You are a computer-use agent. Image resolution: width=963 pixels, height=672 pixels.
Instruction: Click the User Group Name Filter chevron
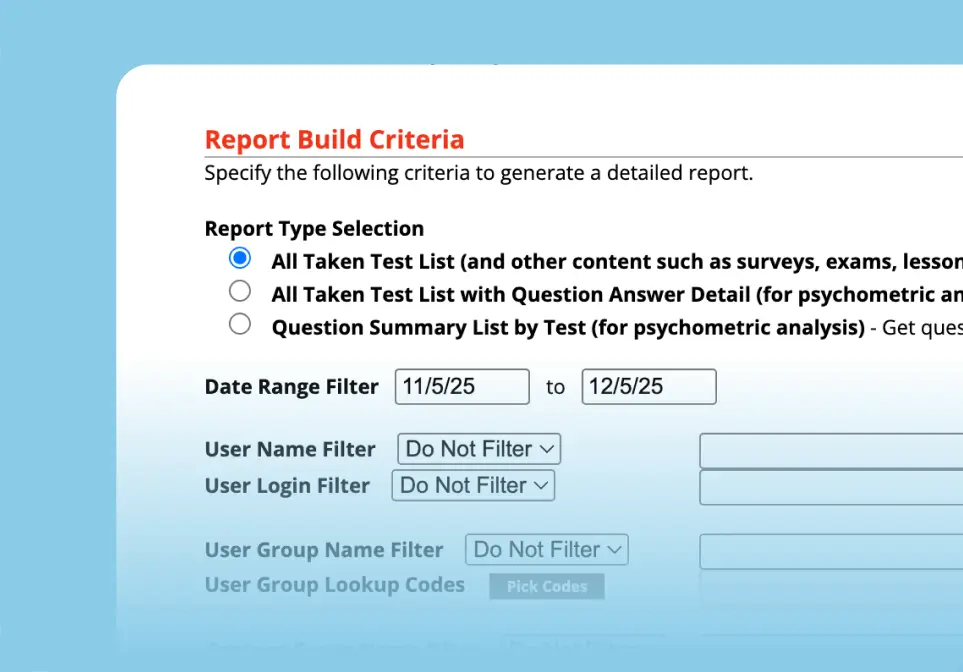pos(614,549)
